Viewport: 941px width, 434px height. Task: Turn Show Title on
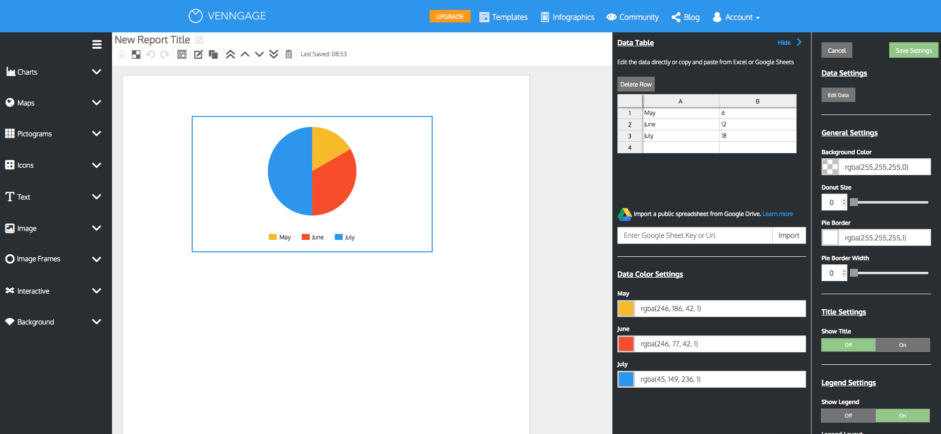tap(903, 345)
